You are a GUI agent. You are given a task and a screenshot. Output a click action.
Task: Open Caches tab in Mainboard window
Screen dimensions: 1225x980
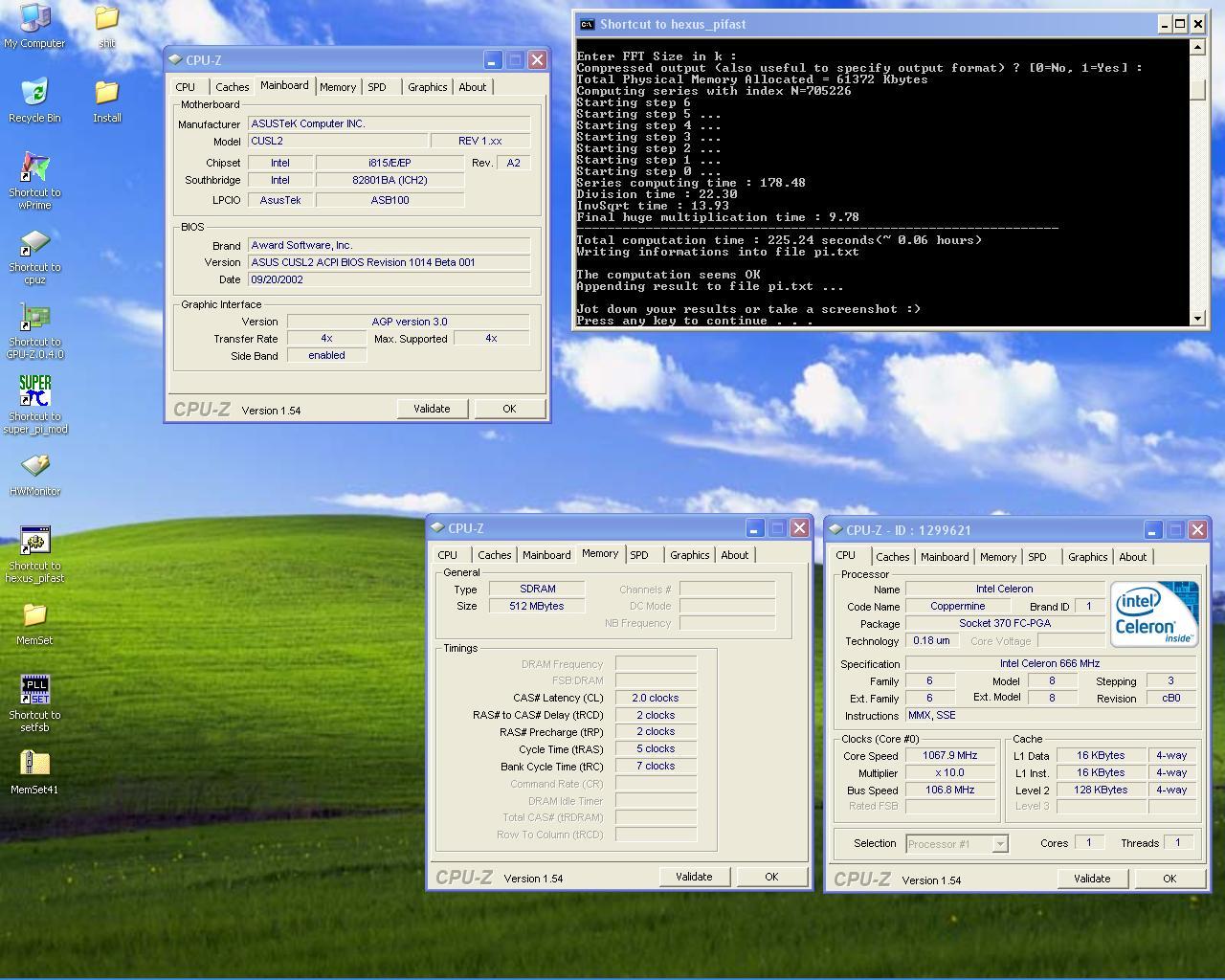[232, 87]
